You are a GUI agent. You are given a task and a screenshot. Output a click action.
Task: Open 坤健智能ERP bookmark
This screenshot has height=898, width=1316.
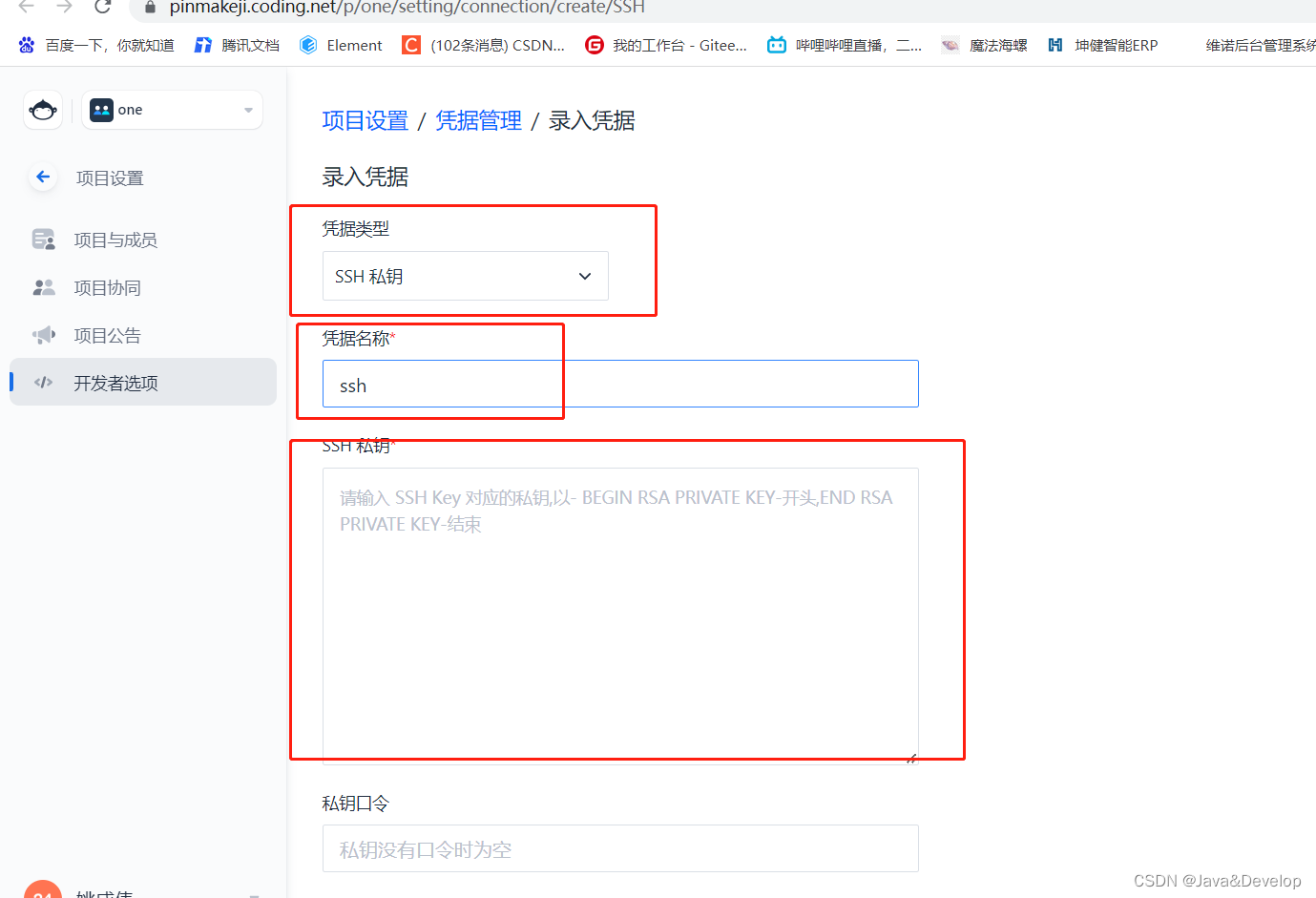tap(1103, 45)
